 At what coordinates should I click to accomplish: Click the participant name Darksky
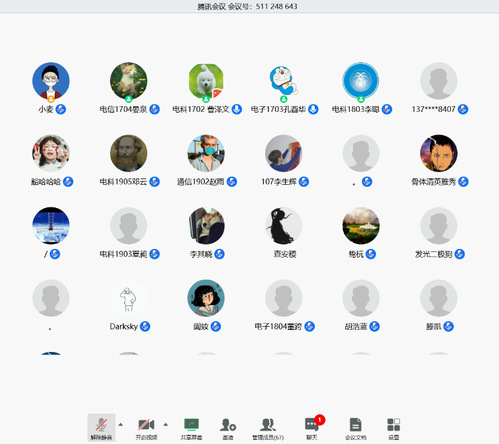[x=124, y=326]
